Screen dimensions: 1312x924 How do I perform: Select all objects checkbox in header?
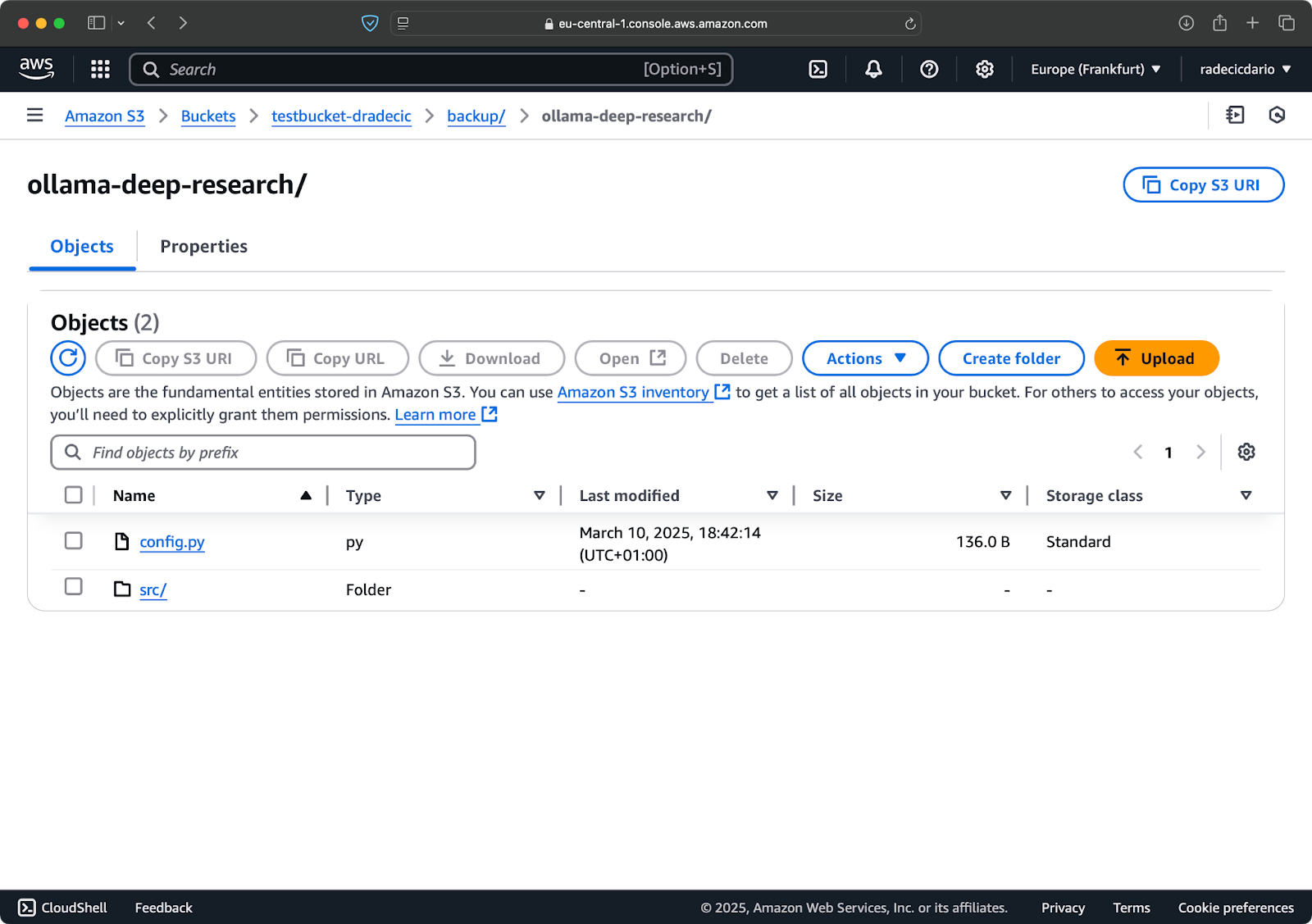pyautogui.click(x=74, y=494)
